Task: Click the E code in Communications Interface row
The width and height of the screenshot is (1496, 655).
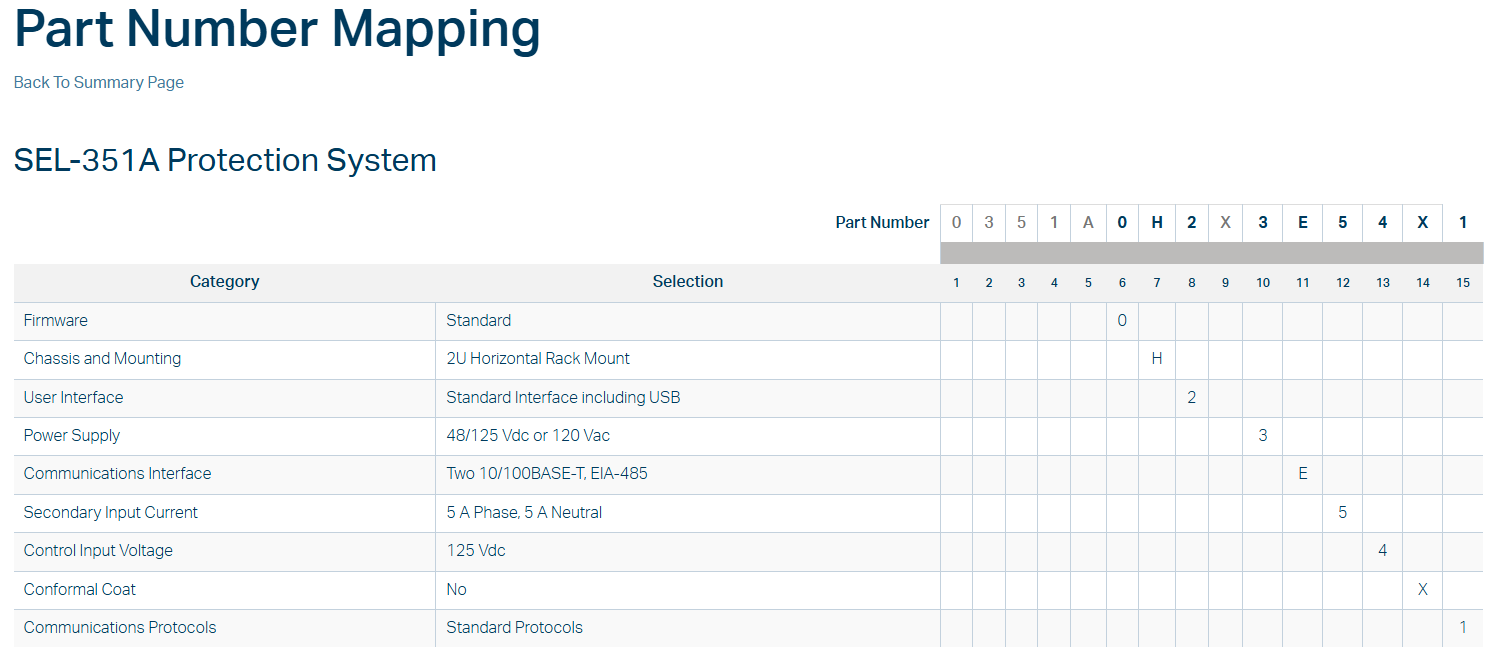Action: click(x=1303, y=474)
